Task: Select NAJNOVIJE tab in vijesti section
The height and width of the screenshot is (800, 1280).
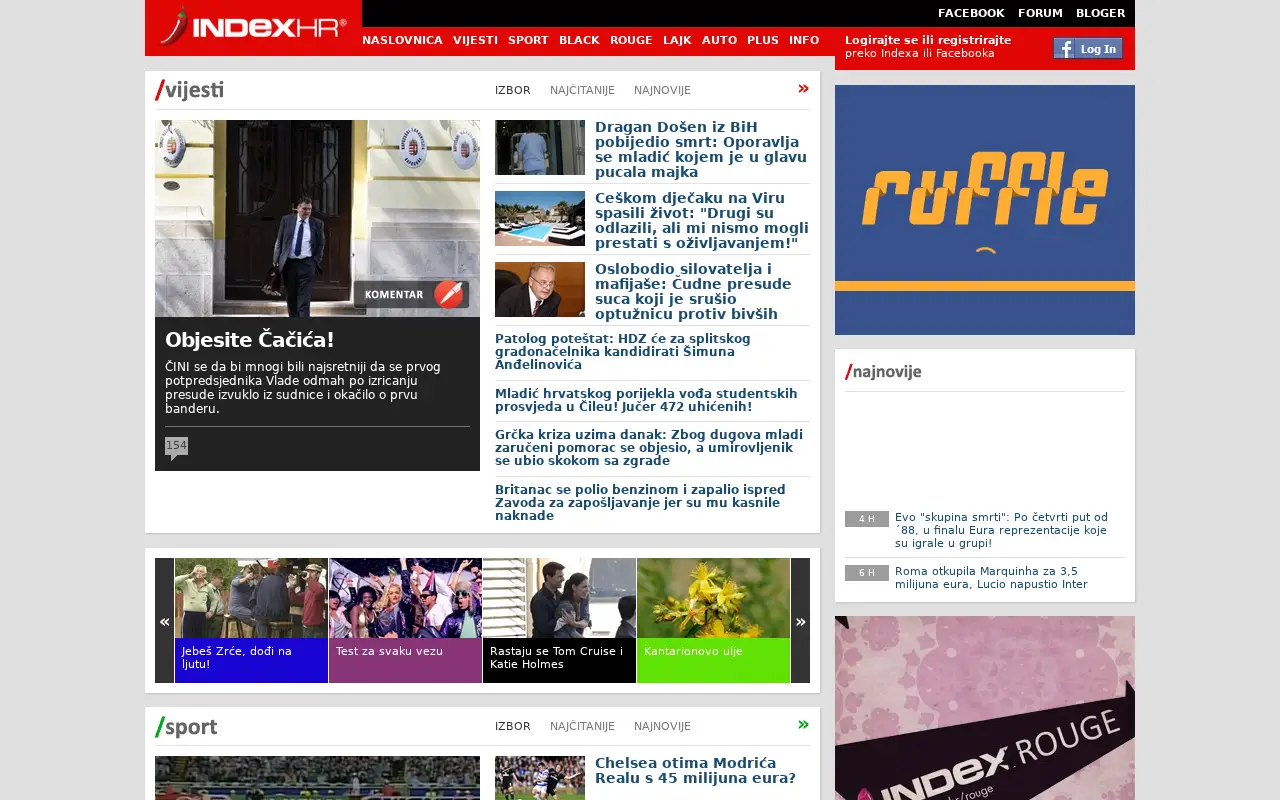Action: 662,90
